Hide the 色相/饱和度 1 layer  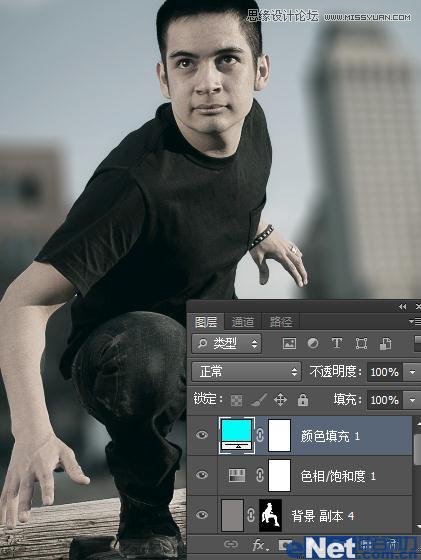(202, 475)
